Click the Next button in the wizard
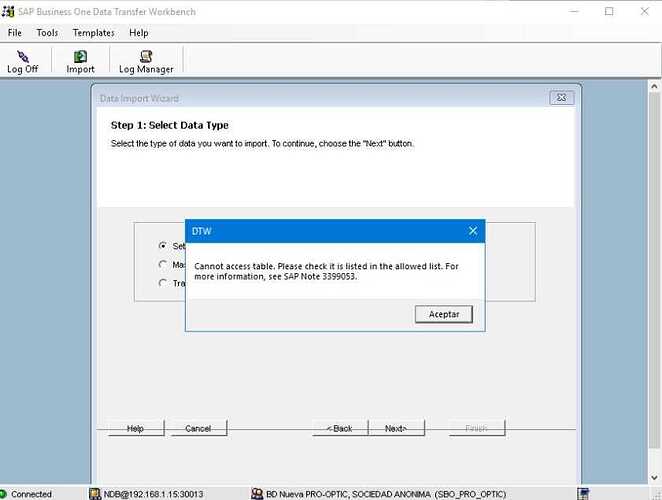Screen dimensions: 662x500 click(396, 428)
